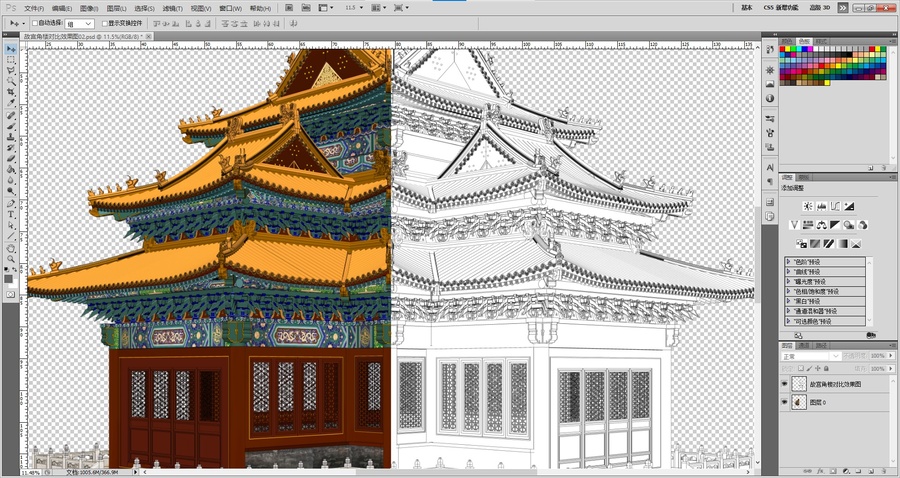The image size is (900, 478).
Task: Pick the red swatch in Swatches panel
Action: pos(782,50)
